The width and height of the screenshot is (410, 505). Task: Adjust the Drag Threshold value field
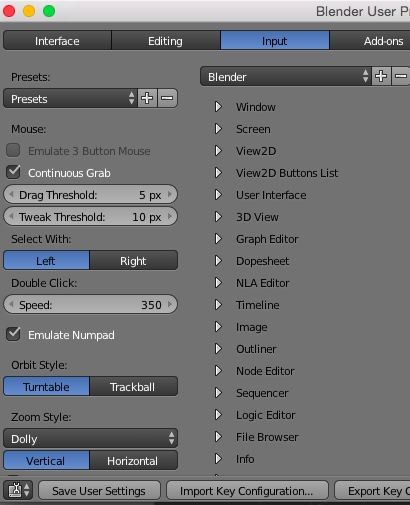point(90,194)
